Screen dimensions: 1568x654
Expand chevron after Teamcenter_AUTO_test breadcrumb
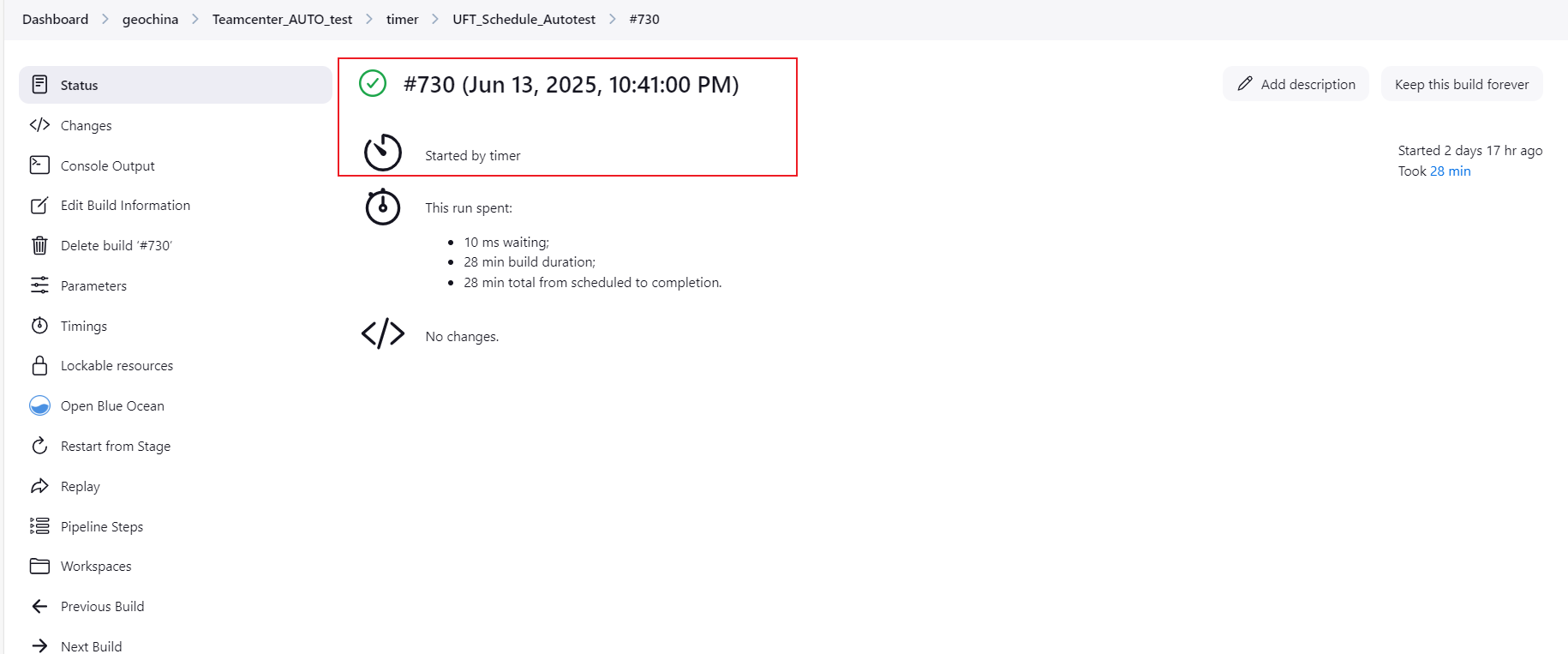click(369, 19)
